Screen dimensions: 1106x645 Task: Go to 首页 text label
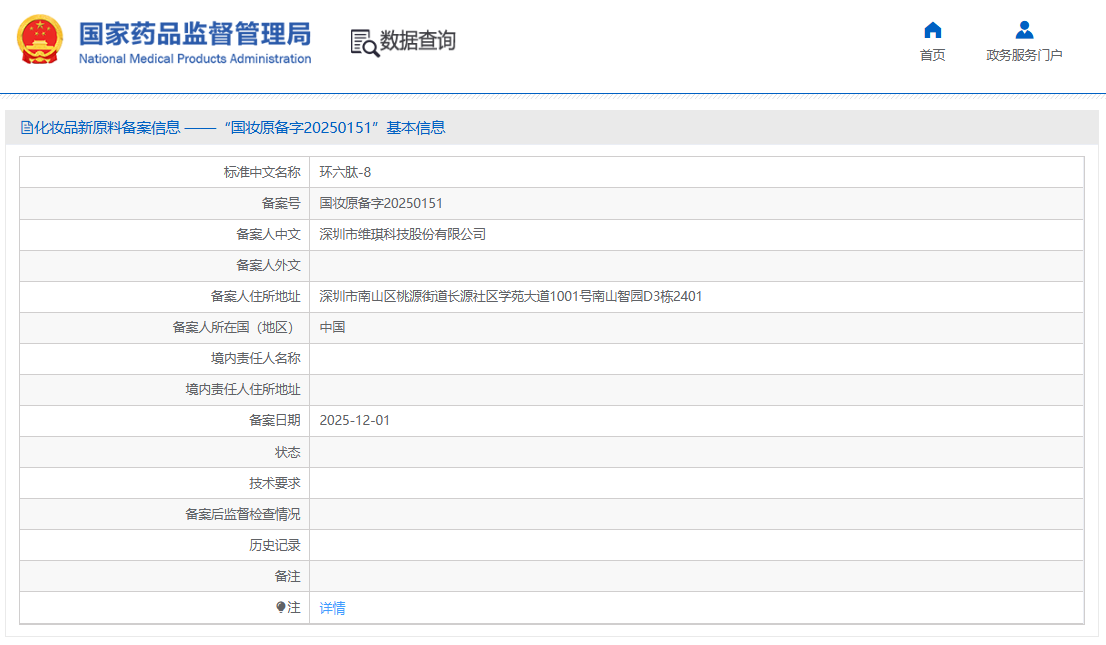coord(932,55)
